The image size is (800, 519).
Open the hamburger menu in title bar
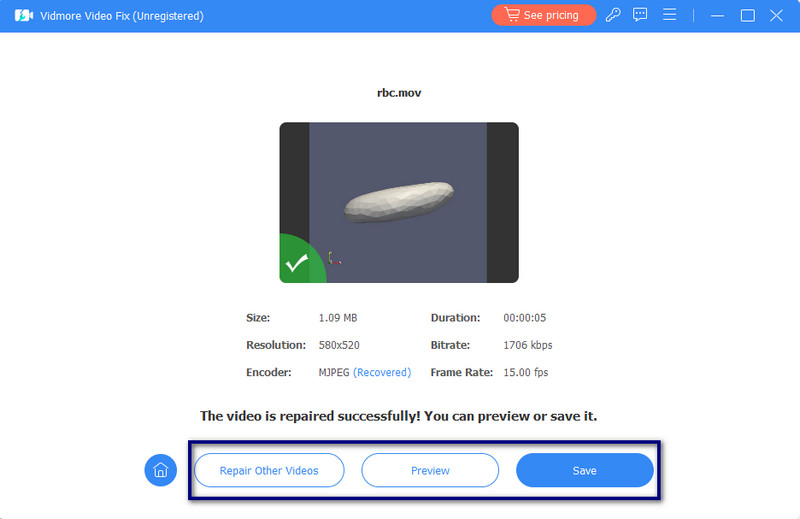point(669,16)
